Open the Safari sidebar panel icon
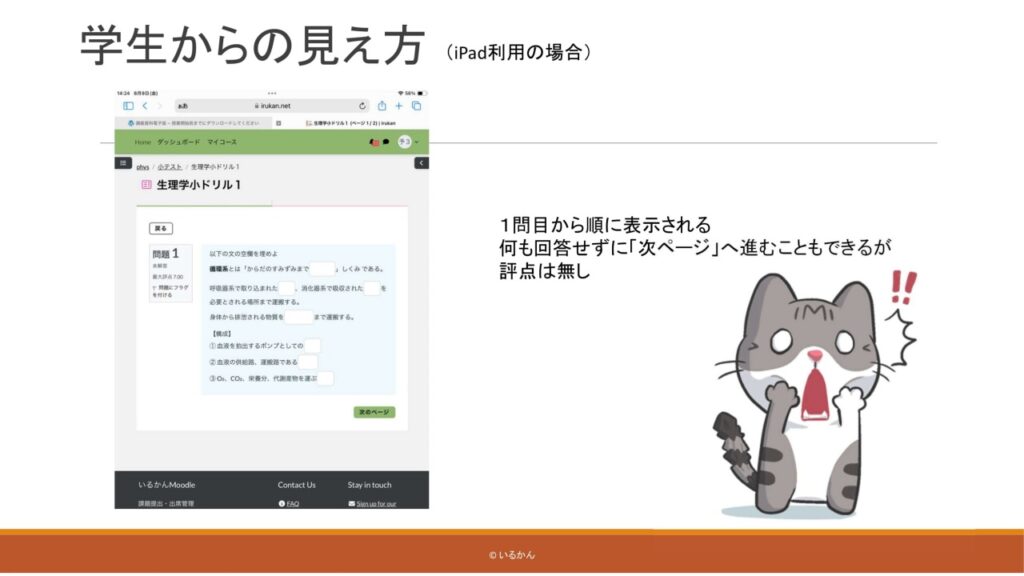 [128, 105]
